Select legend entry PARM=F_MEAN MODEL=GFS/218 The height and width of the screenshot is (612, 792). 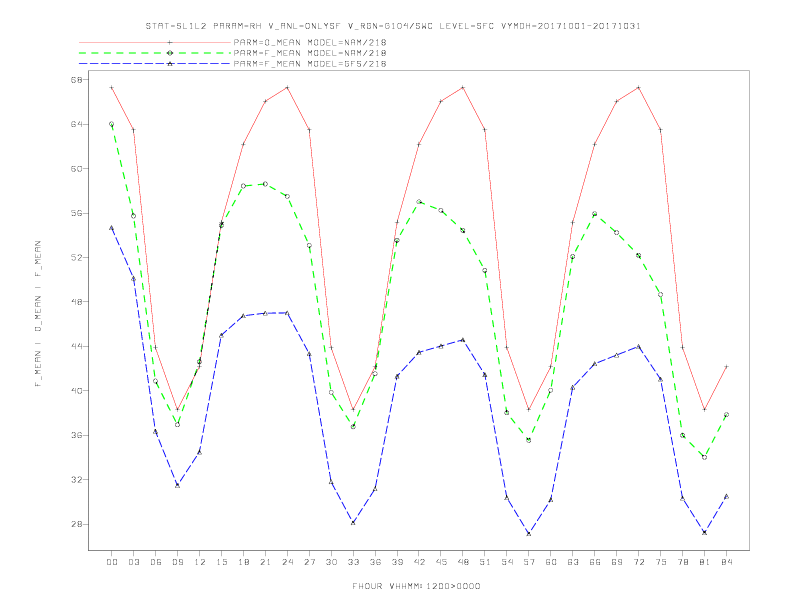pos(310,64)
